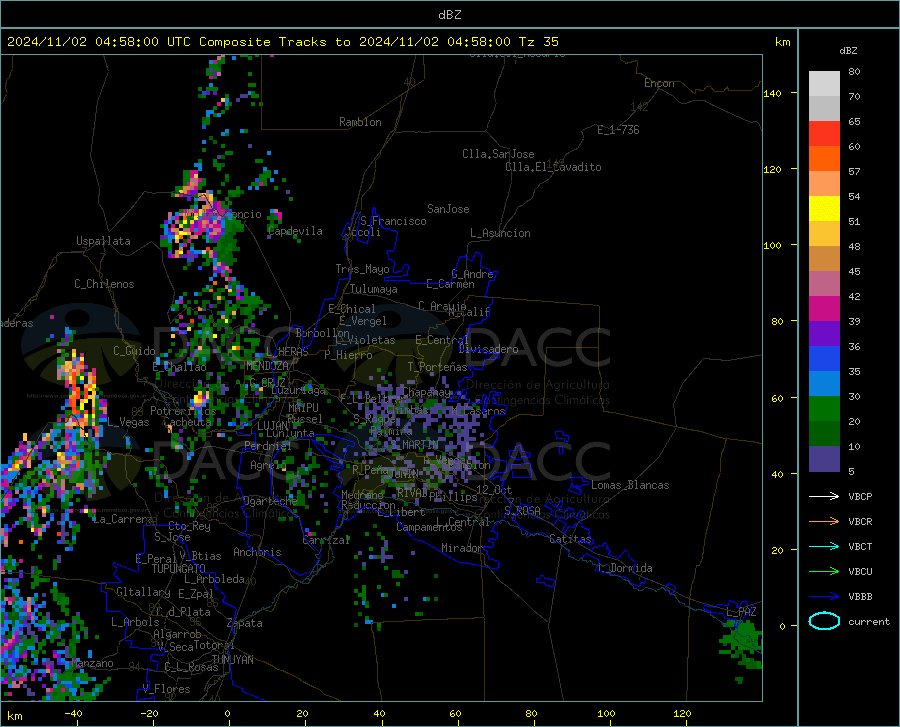
Task: Click the Lomas_Blancas map label
Action: point(630,485)
